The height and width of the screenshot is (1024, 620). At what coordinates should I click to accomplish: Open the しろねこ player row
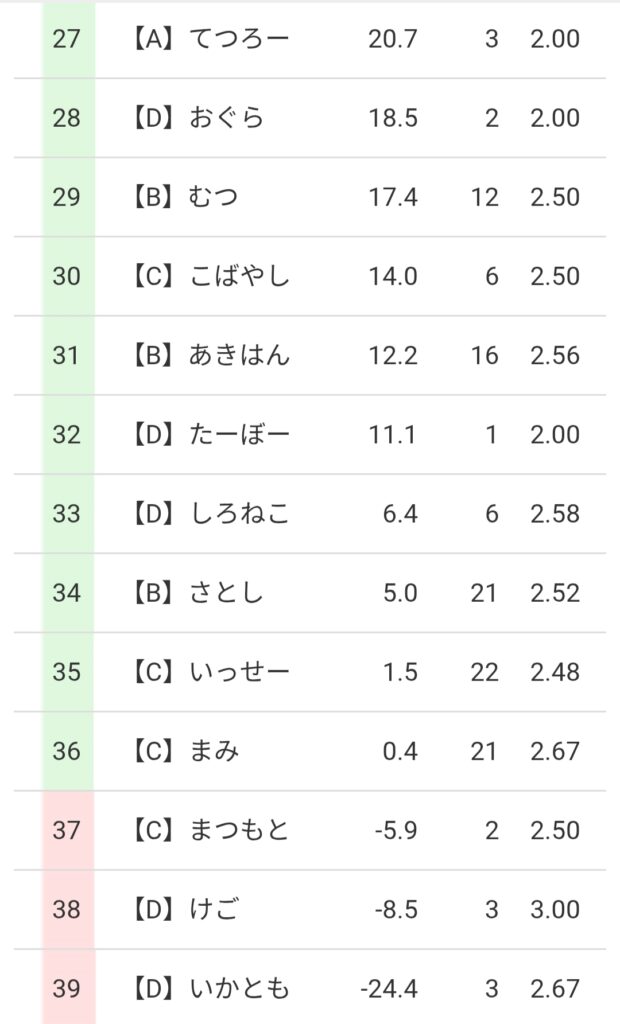pyautogui.click(x=239, y=514)
